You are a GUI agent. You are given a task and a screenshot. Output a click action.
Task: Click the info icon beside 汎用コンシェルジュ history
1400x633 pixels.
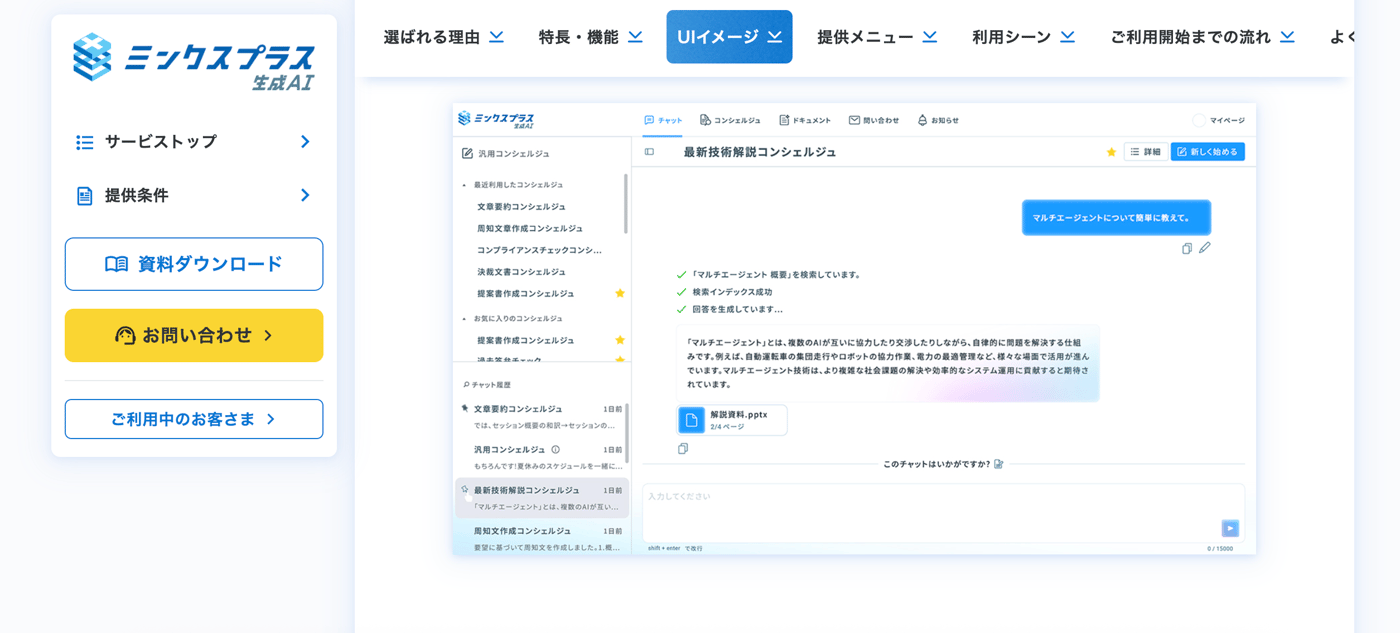point(556,450)
